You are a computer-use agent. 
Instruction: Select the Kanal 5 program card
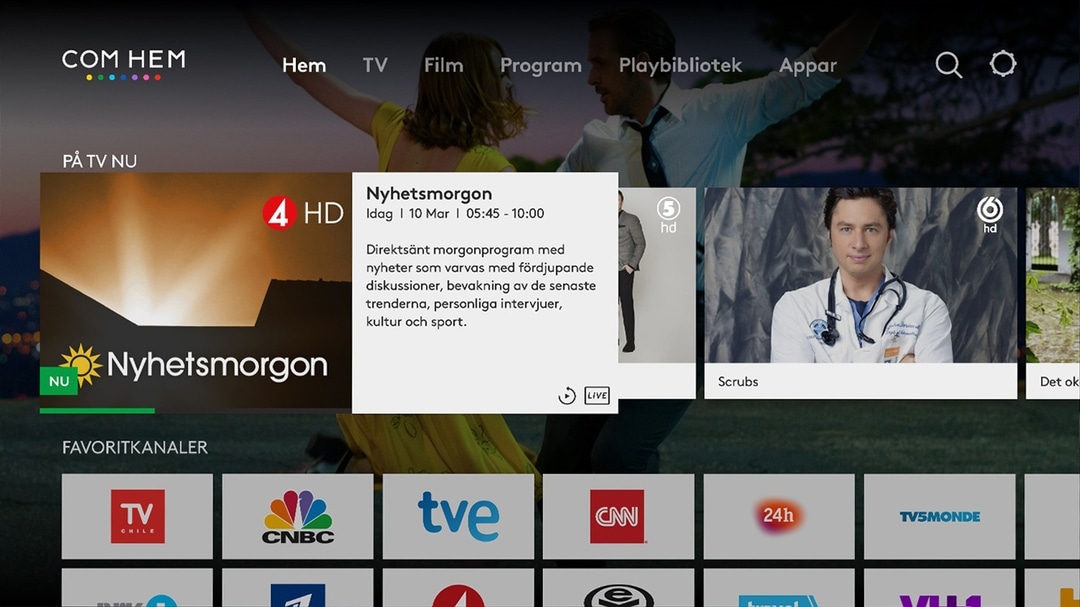(657, 293)
